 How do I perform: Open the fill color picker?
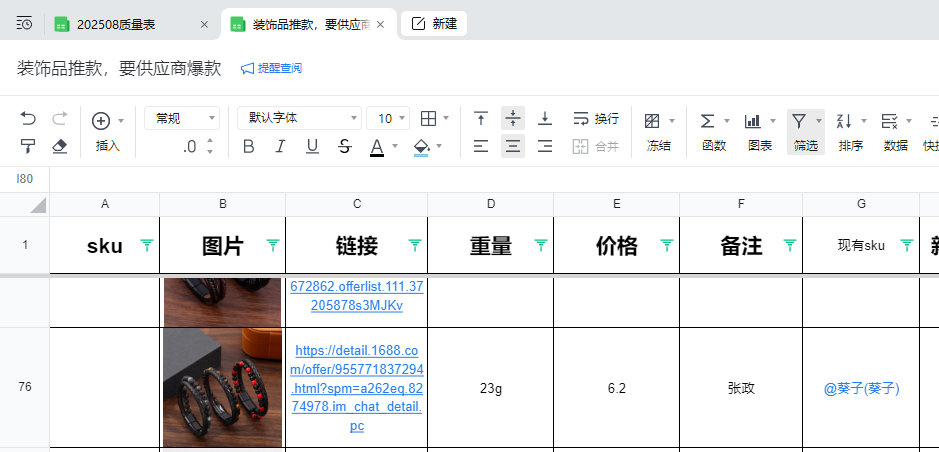click(421, 147)
